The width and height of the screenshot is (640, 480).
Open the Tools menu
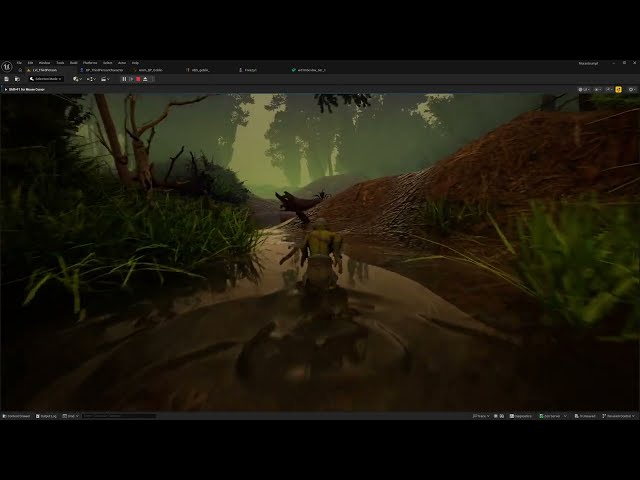click(x=60, y=63)
